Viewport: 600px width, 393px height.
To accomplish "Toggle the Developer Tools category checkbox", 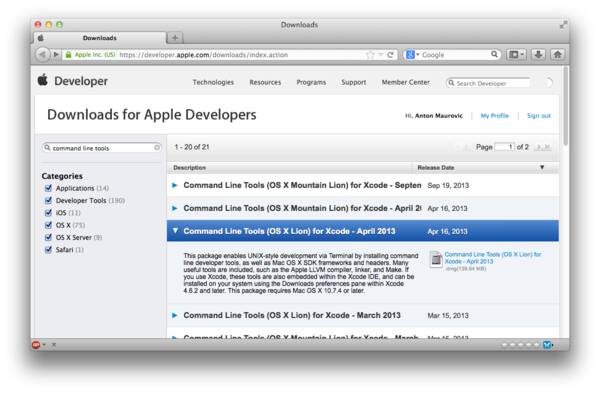I will (48, 200).
